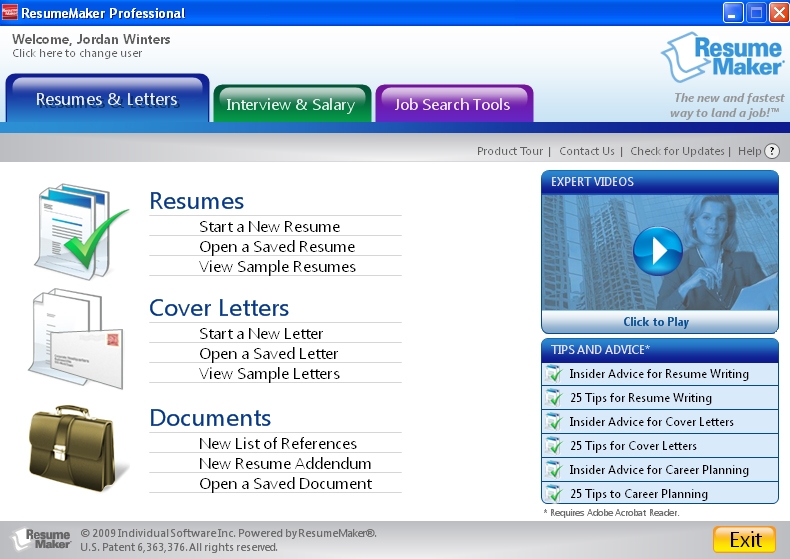Viewport: 790px width, 559px height.
Task: Click the ResumeMaker title bar app icon
Action: 10,12
